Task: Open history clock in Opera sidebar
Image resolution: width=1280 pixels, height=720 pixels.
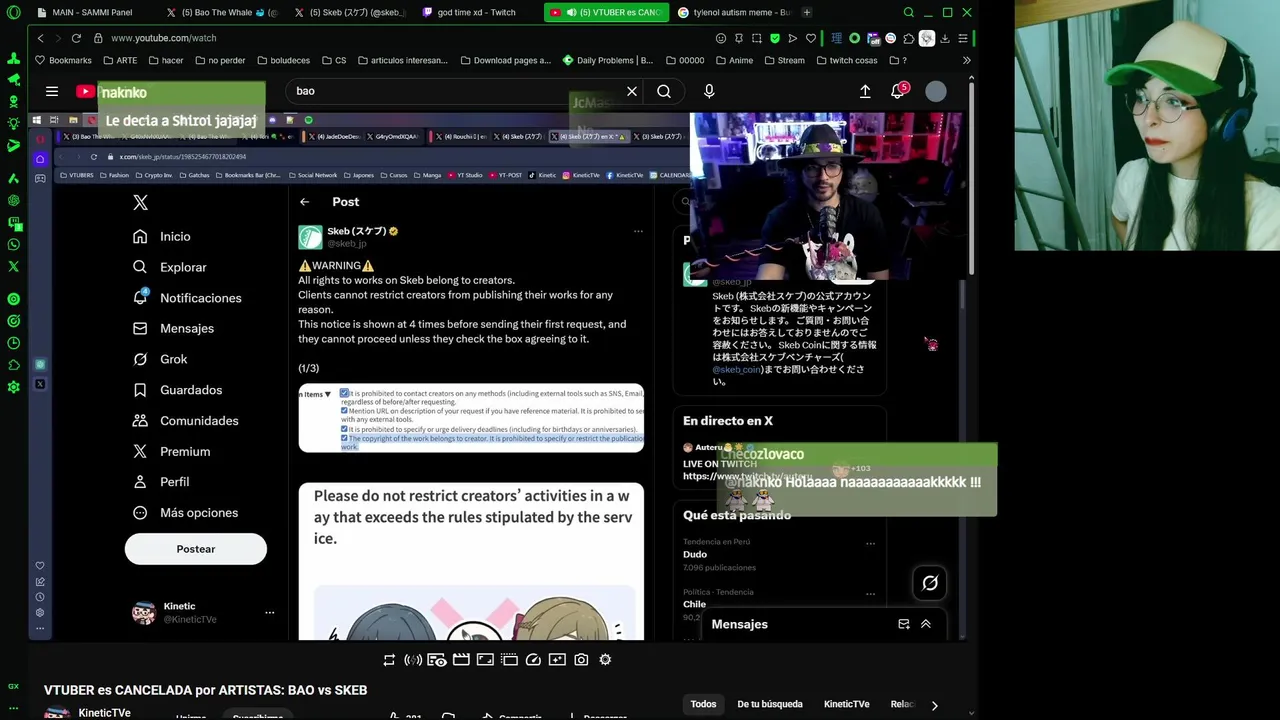Action: click(x=13, y=343)
